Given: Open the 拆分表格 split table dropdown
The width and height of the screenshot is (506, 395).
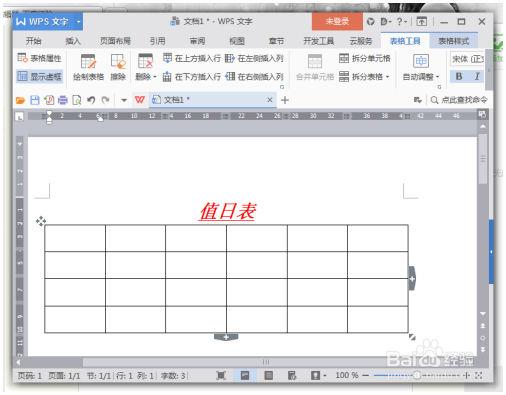Looking at the screenshot, I should pyautogui.click(x=388, y=77).
